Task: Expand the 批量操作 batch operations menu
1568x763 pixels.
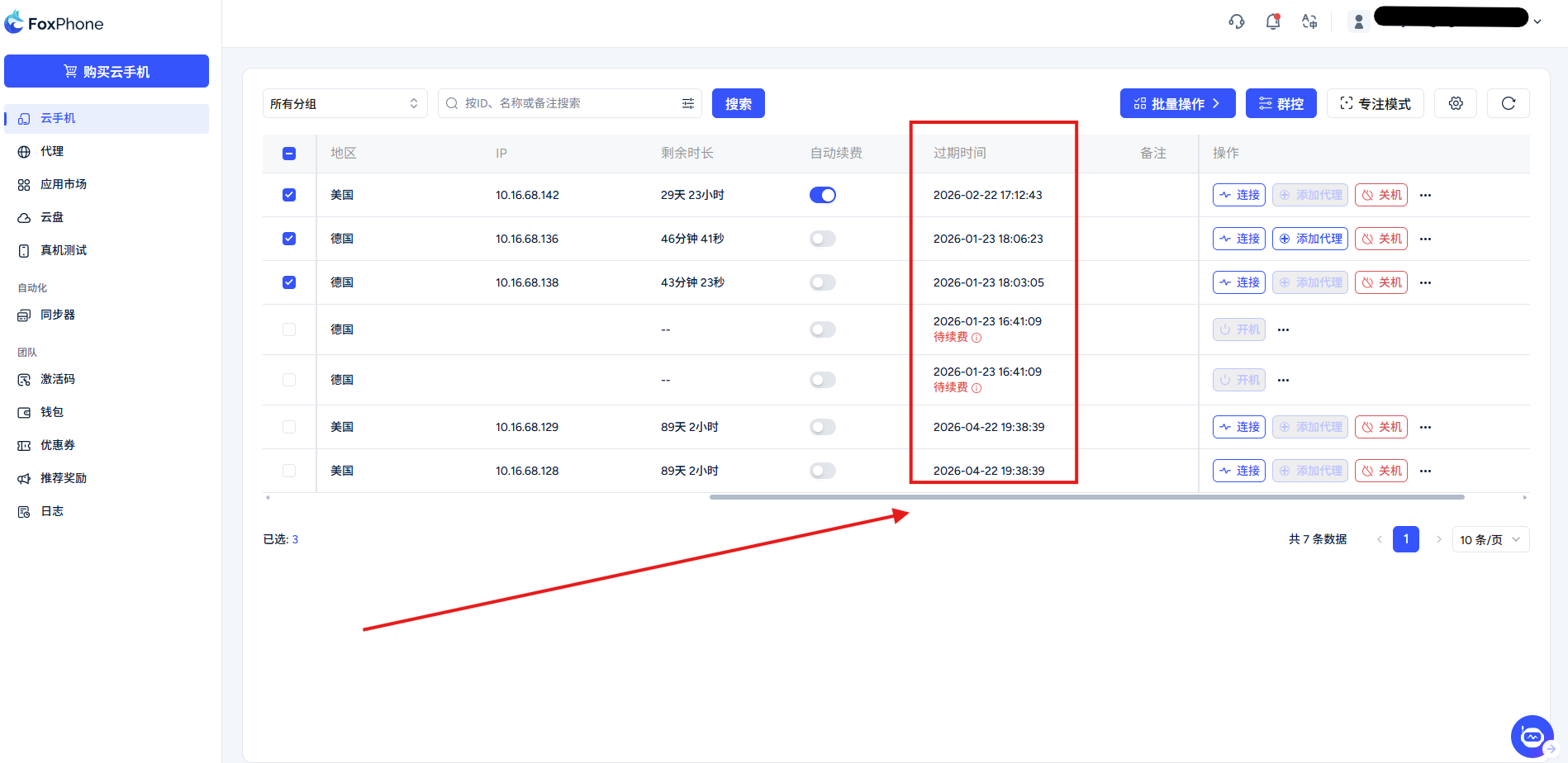Action: click(1177, 103)
